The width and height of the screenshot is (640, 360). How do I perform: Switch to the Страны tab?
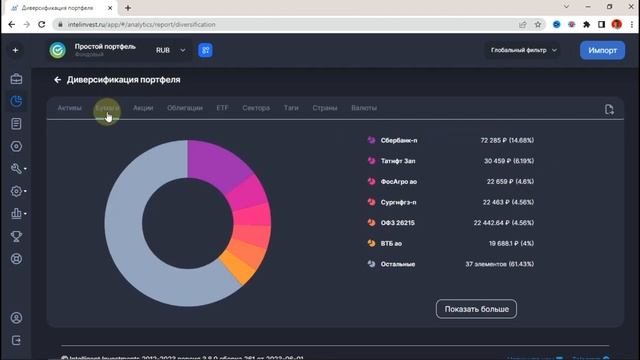click(x=325, y=108)
